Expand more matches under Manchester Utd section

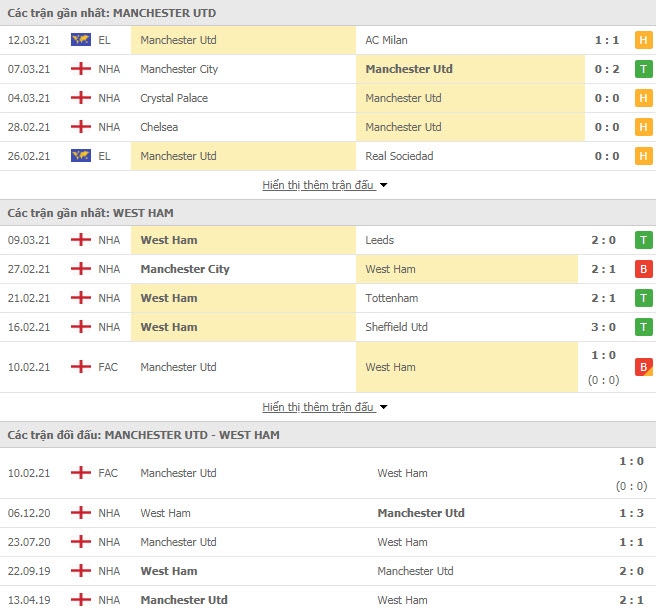tap(318, 185)
